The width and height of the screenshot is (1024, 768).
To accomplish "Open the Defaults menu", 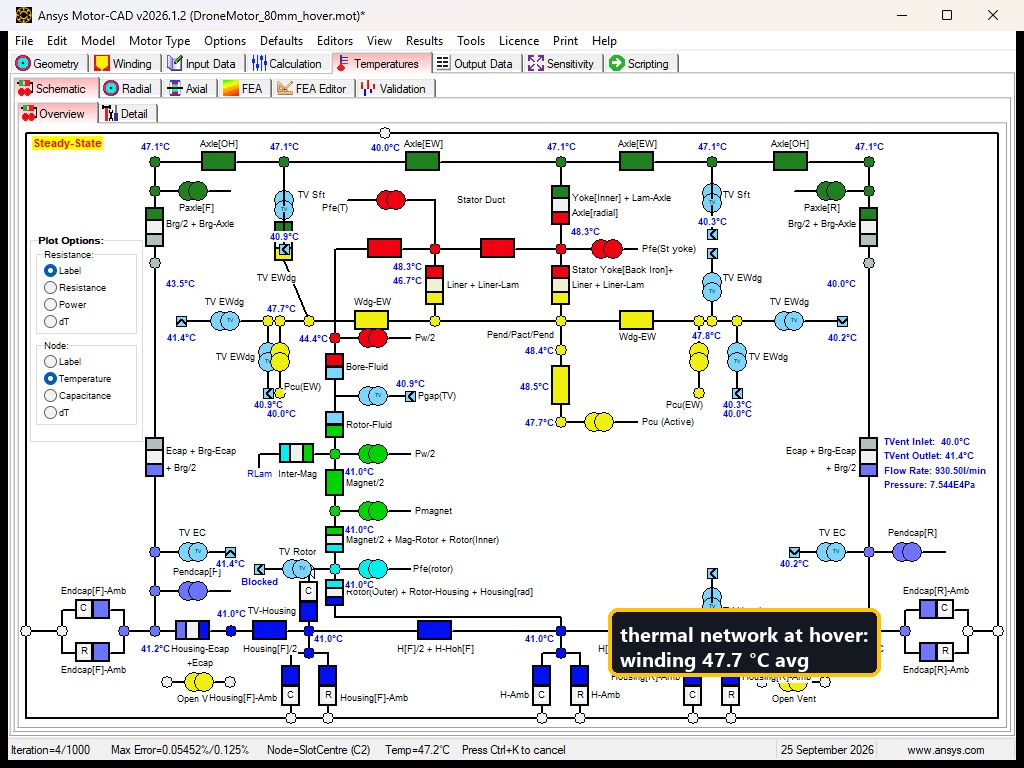I will [x=281, y=40].
